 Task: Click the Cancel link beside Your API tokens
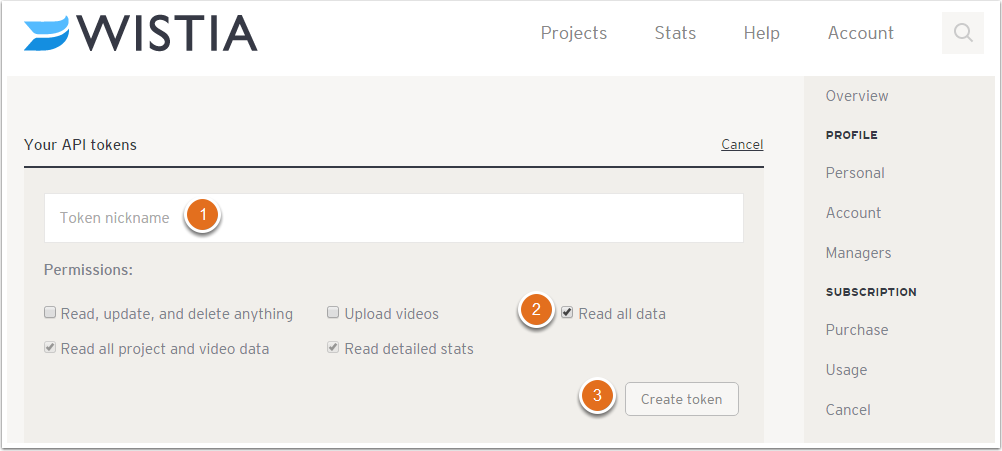[742, 145]
